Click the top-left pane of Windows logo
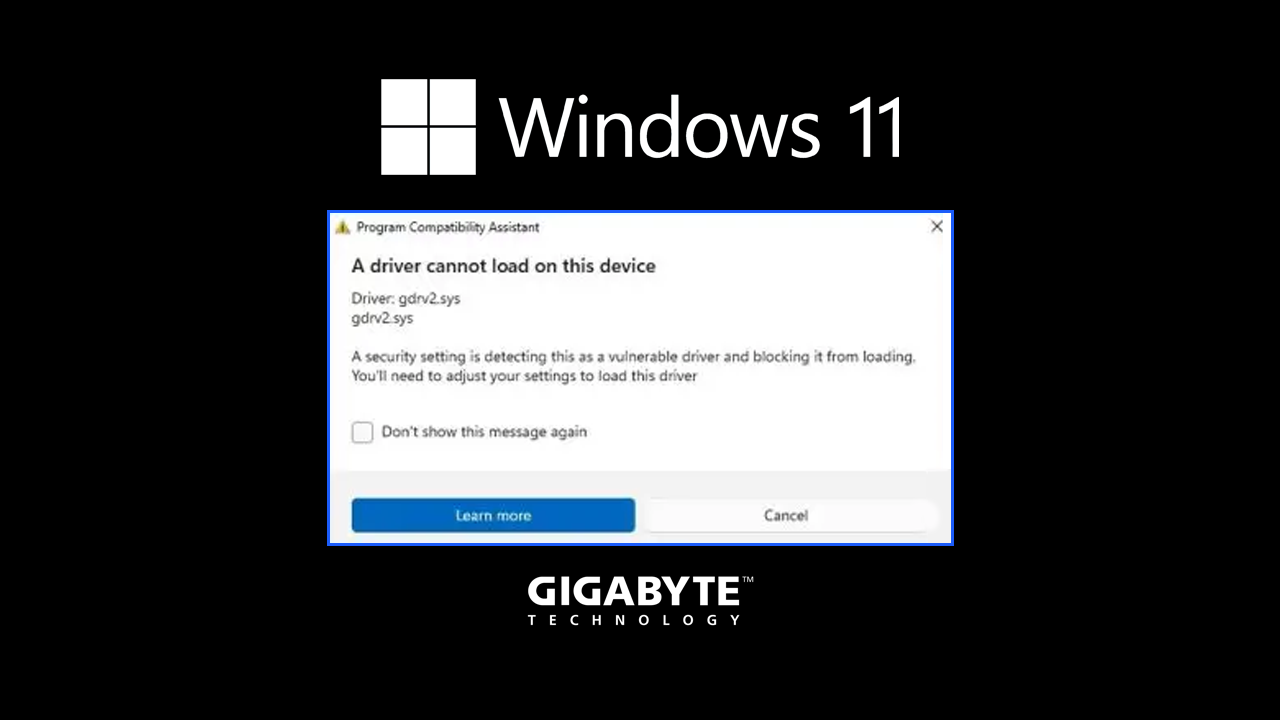 pyautogui.click(x=404, y=103)
